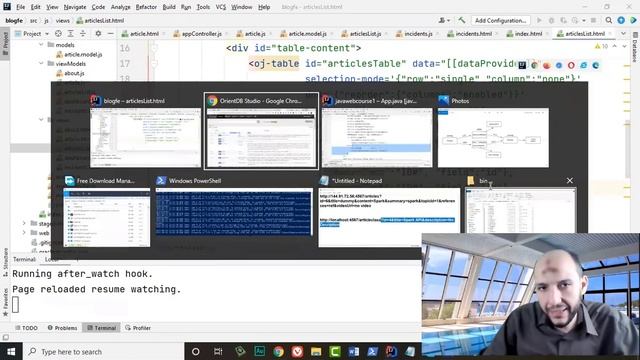The image size is (640, 360).
Task: Select about.js in the project tree
Action: tap(70, 73)
